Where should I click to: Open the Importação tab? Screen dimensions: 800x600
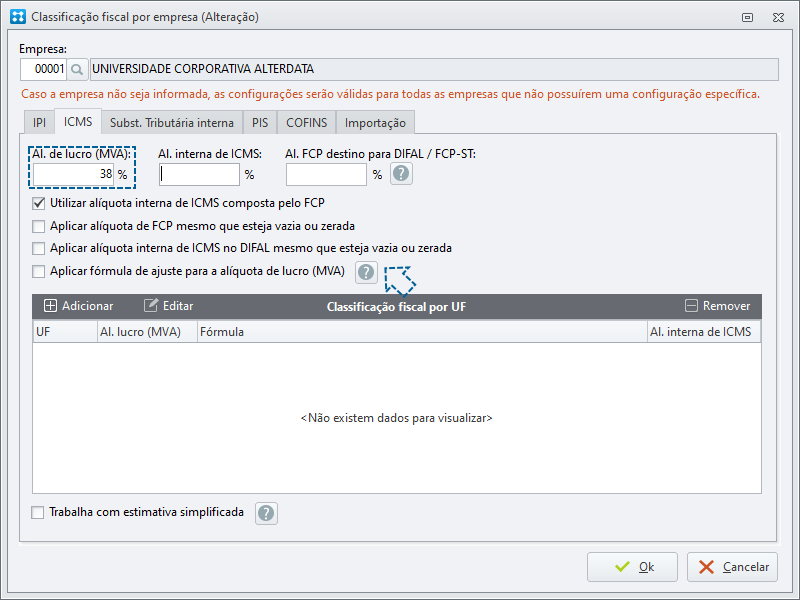tap(375, 123)
